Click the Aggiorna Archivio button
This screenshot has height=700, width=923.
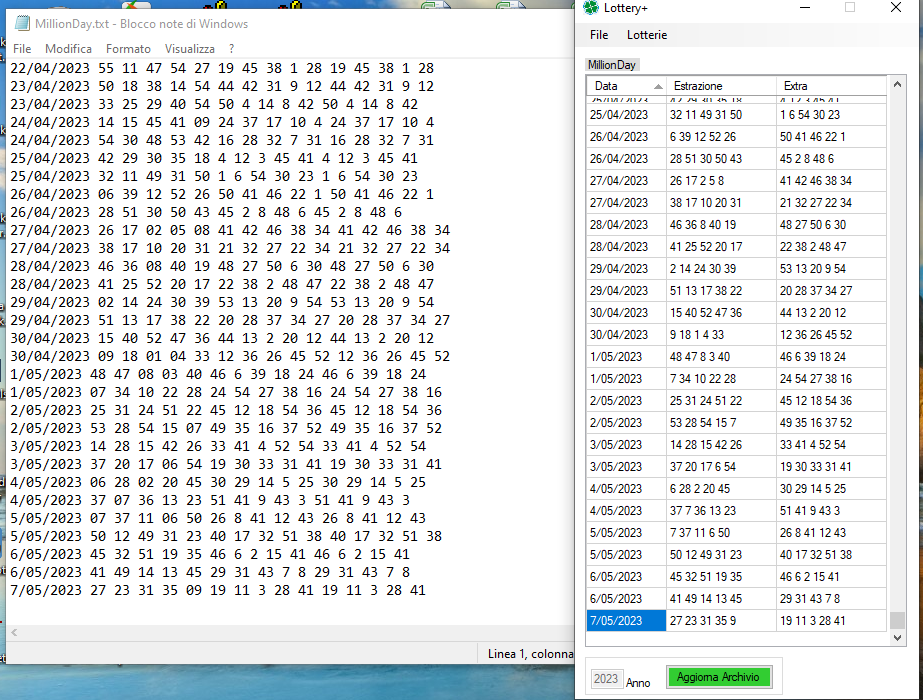[x=718, y=677]
